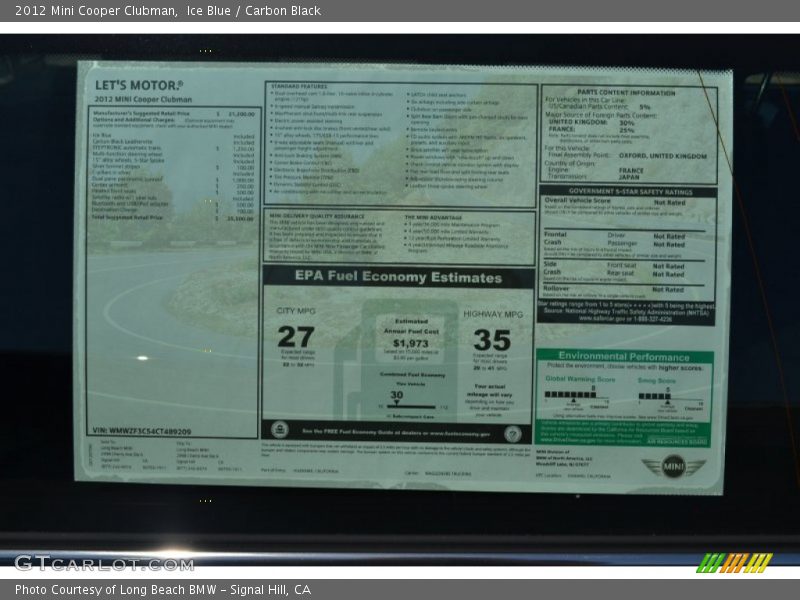Click the highway MPG value 35

(492, 340)
